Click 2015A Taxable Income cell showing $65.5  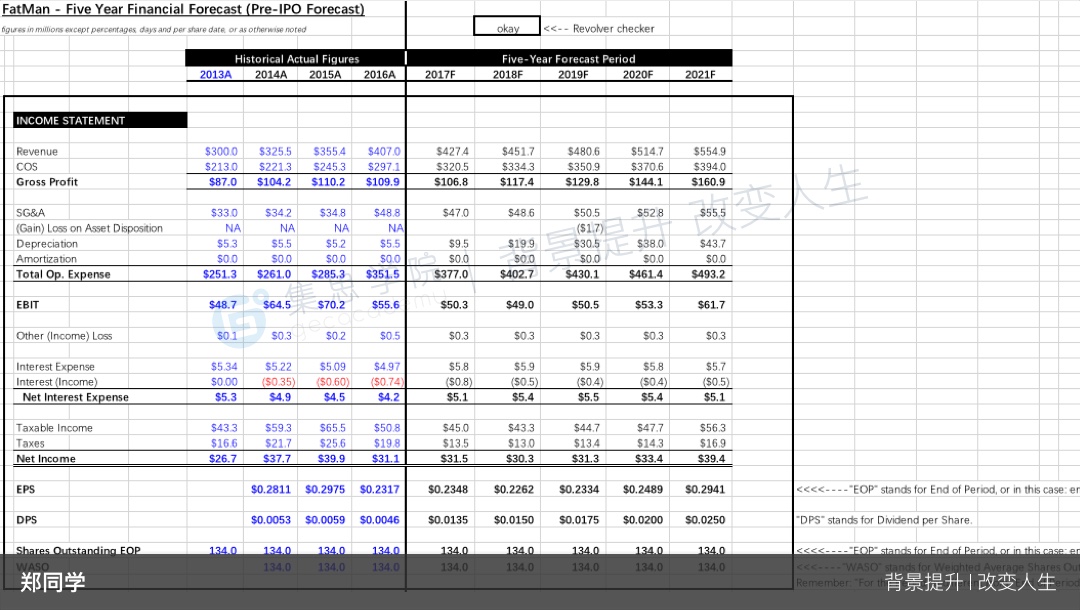pos(333,428)
